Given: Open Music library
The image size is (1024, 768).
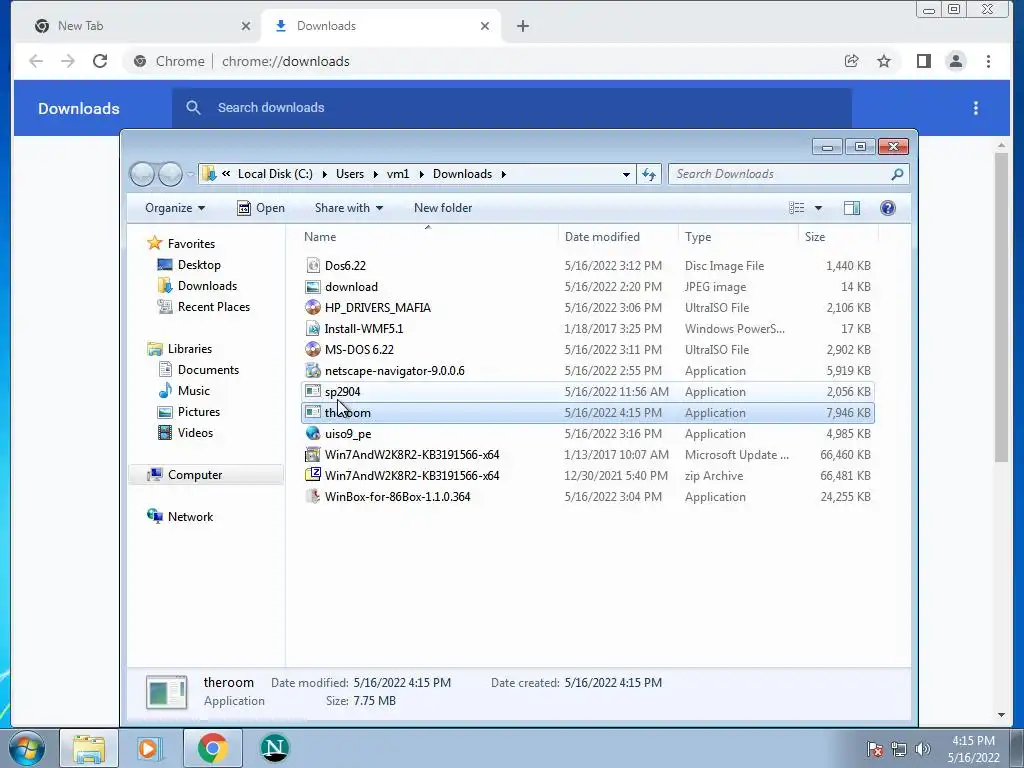Looking at the screenshot, I should 184,391.
